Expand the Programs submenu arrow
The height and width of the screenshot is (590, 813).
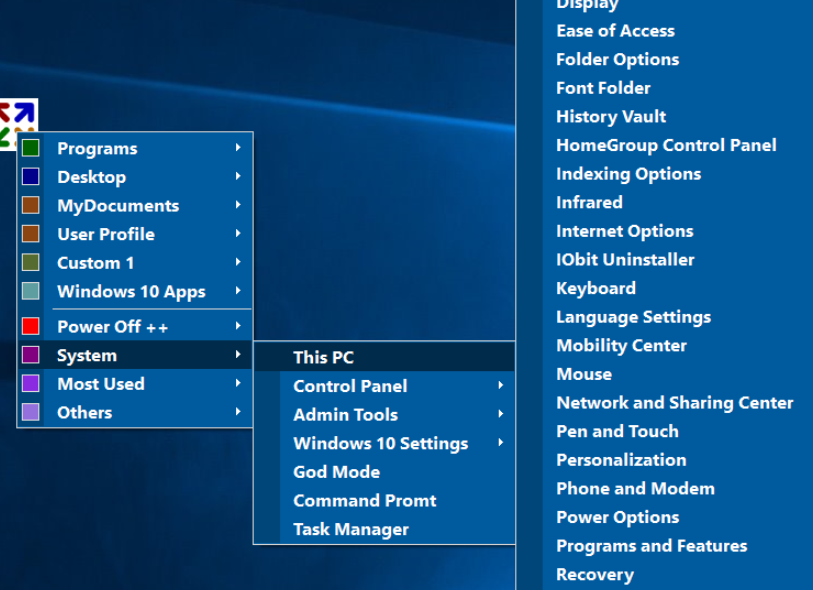click(238, 148)
